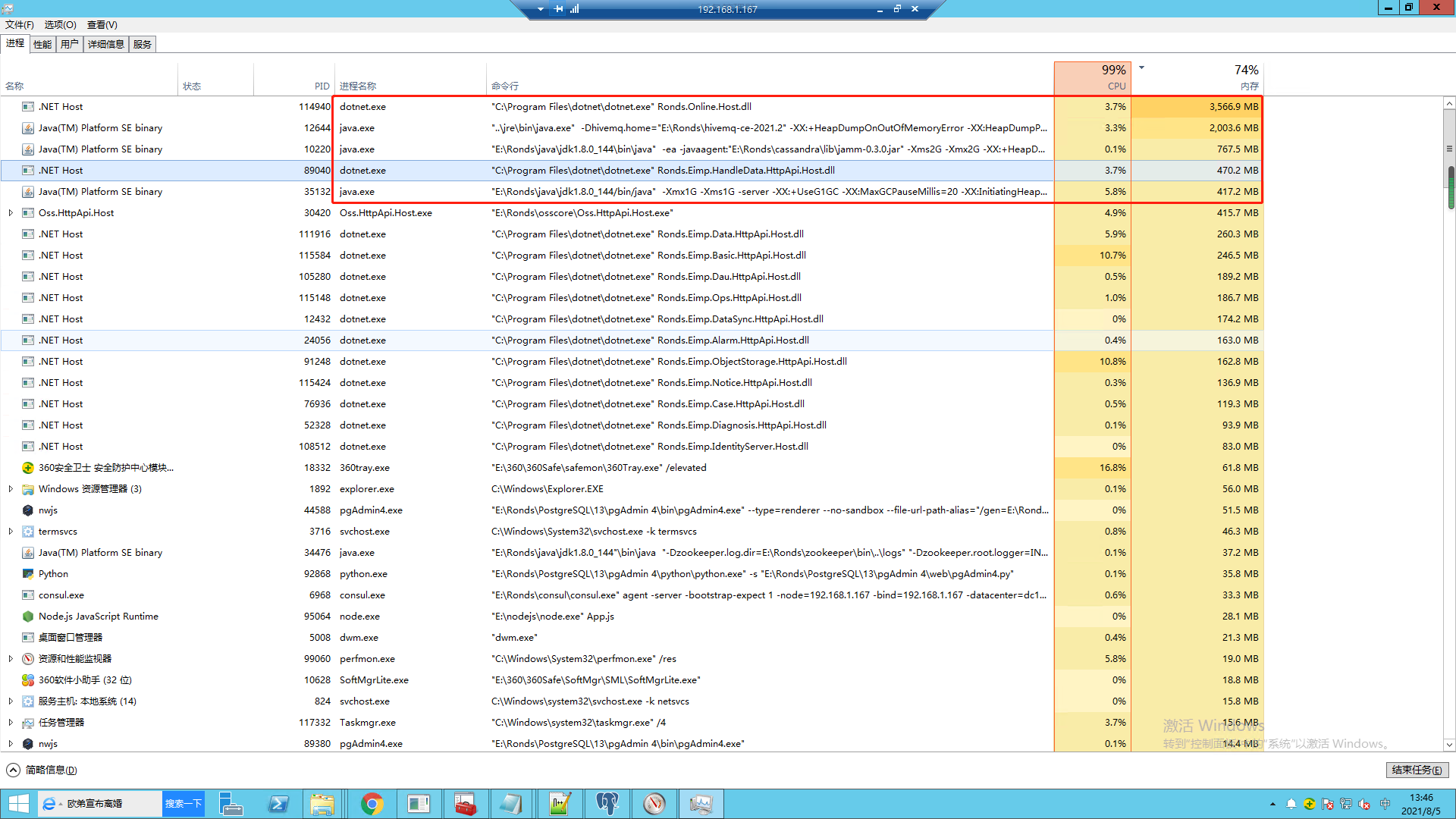
Task: Switch to the 性能 tab
Action: pyautogui.click(x=42, y=44)
